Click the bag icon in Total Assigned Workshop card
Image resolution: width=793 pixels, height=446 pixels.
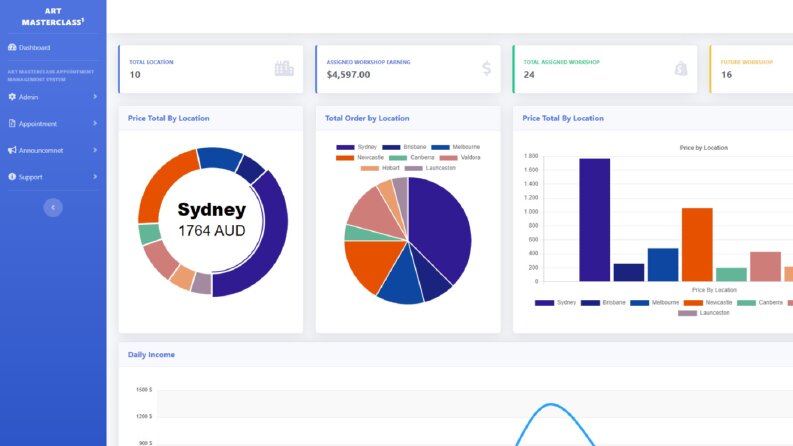click(681, 68)
